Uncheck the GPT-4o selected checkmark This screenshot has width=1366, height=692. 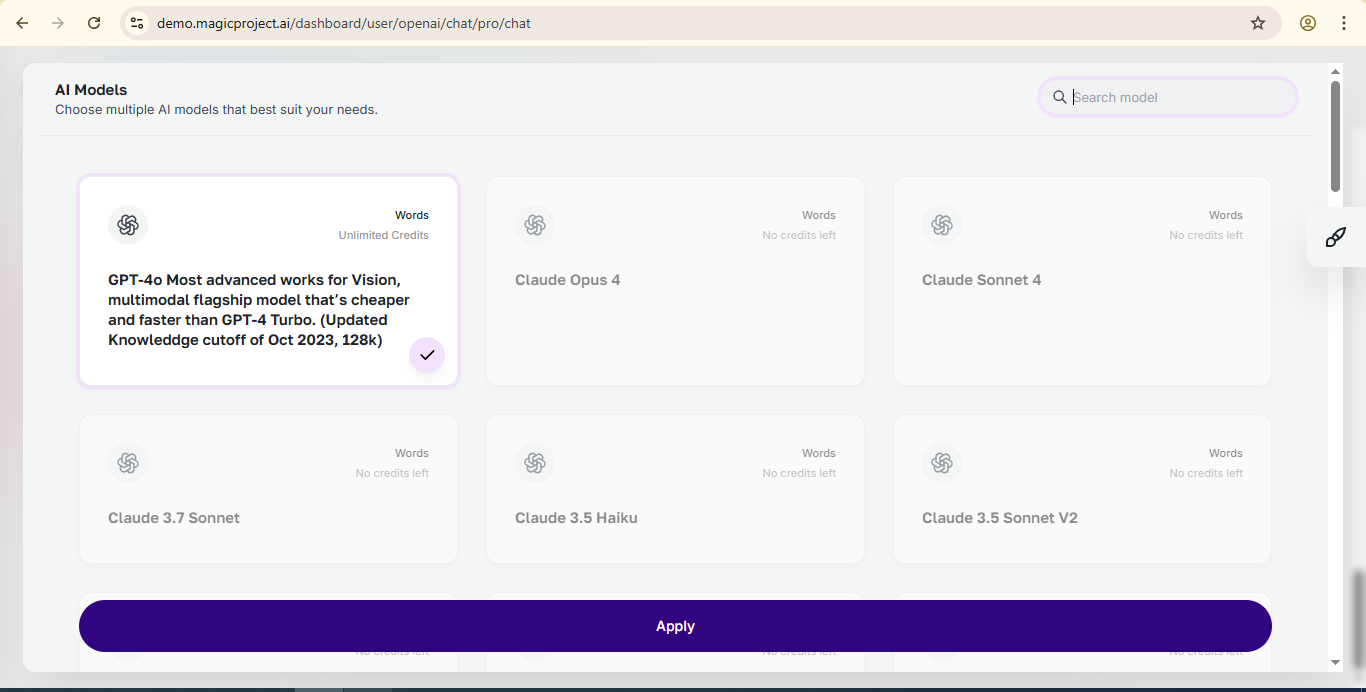point(427,355)
